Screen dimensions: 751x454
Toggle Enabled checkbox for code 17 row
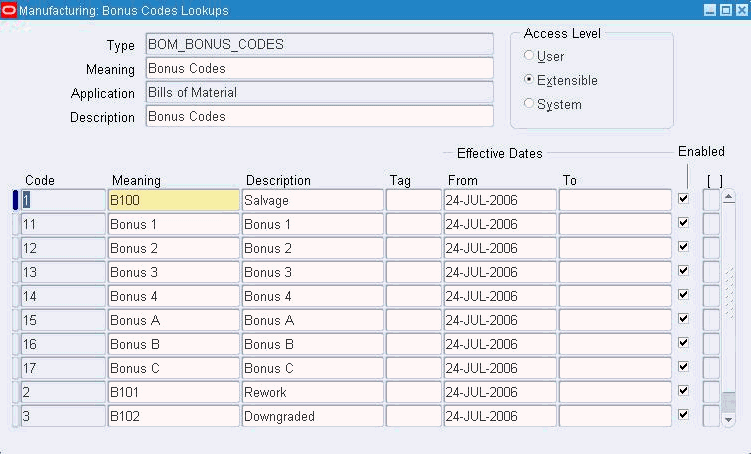683,366
